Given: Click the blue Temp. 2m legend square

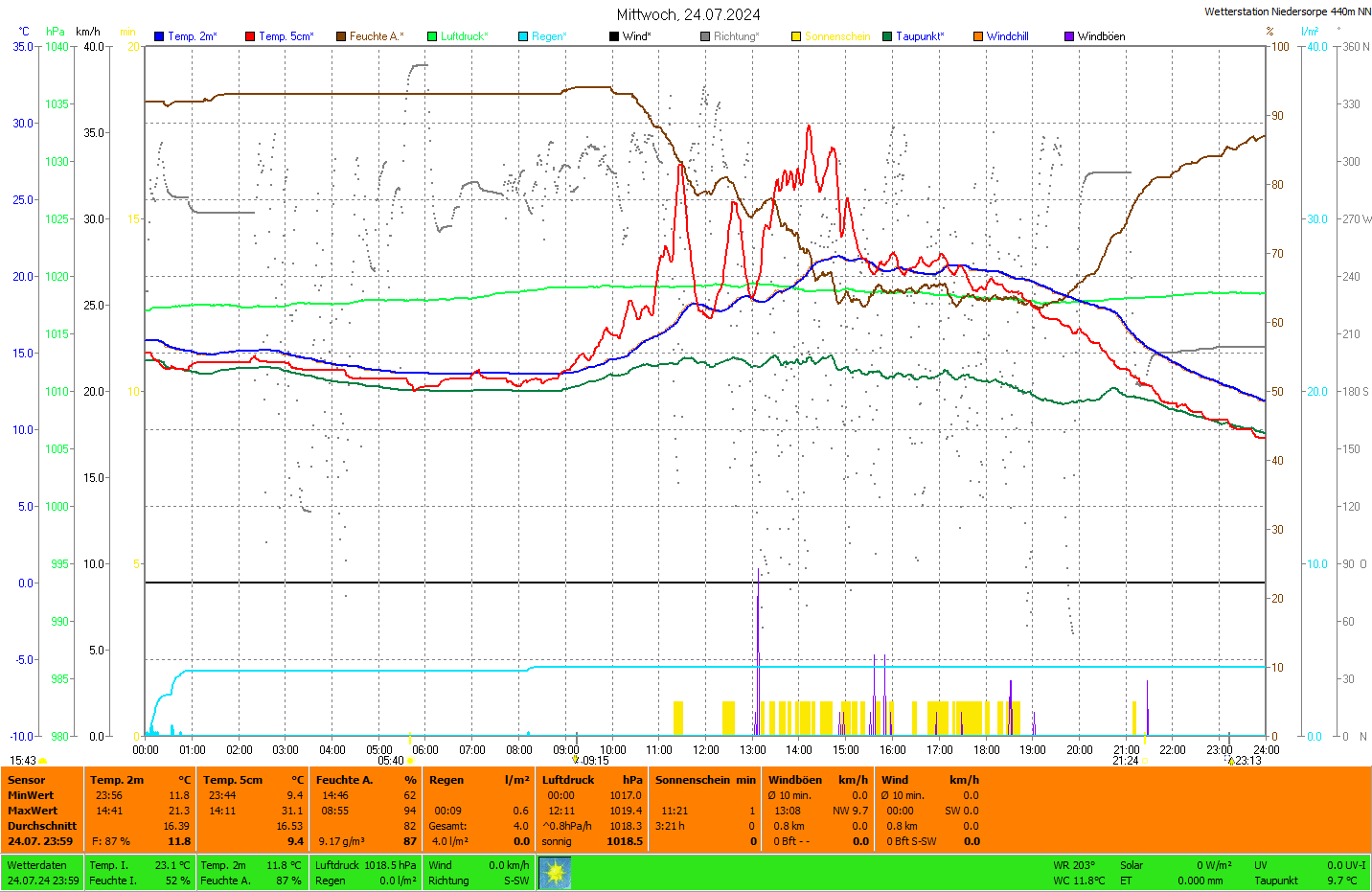Looking at the screenshot, I should click(159, 36).
